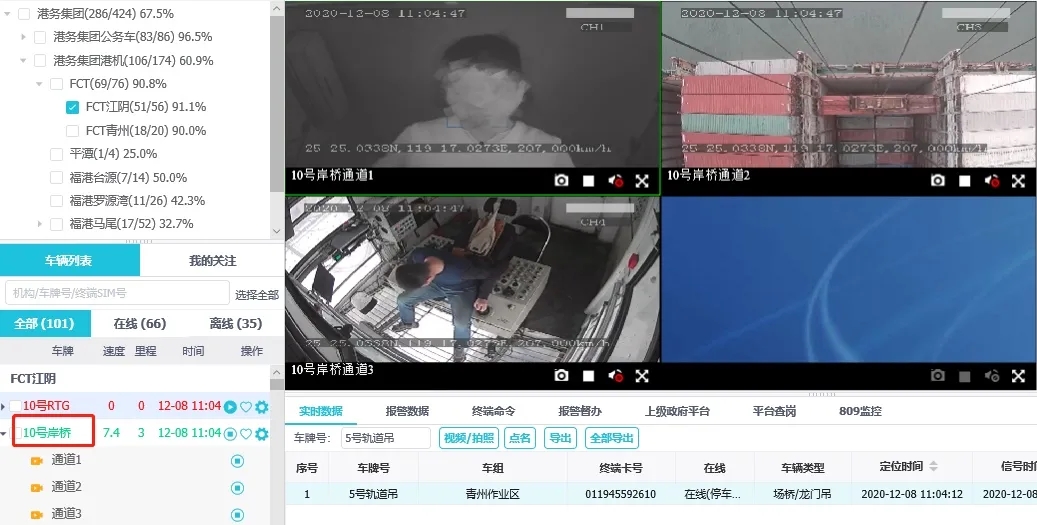This screenshot has height=525, width=1037.
Task: Expand the 港务集团公务车 tree node
Action: tap(24, 37)
